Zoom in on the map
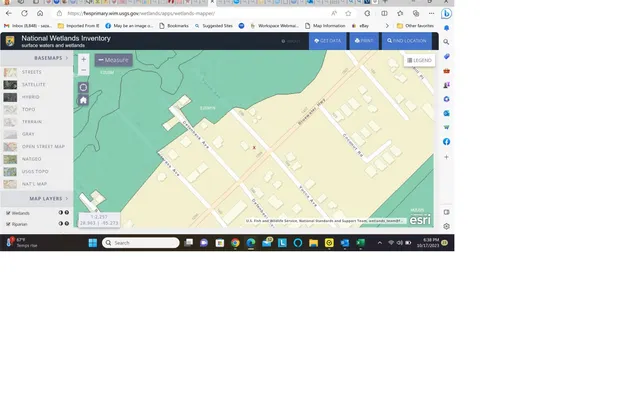640x408 pixels. tap(83, 59)
